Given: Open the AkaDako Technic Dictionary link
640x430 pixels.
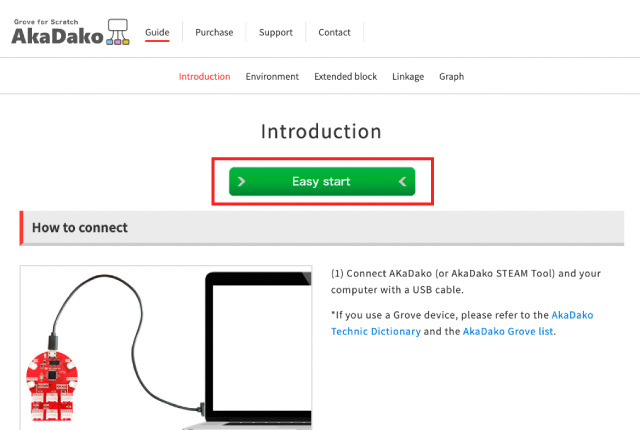Looking at the screenshot, I should pyautogui.click(x=462, y=323).
